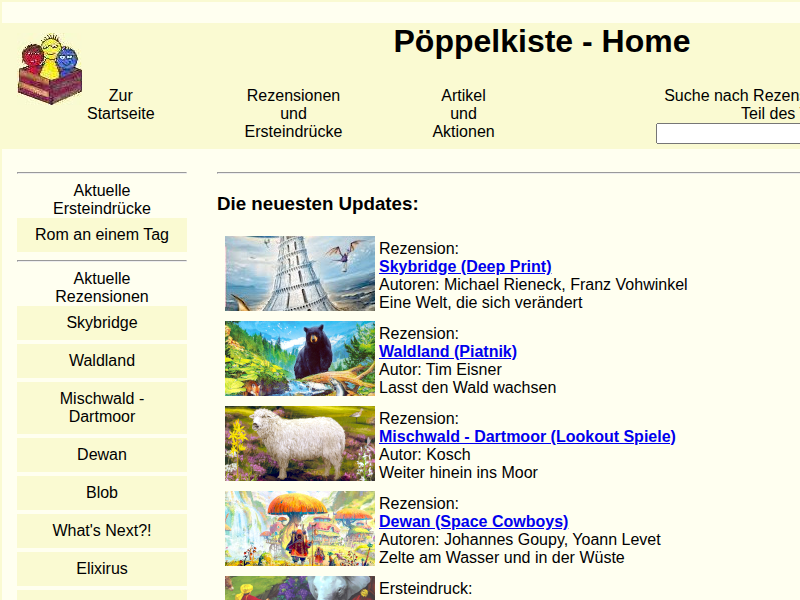
Task: Open the Blob sidebar entry
Action: (102, 493)
